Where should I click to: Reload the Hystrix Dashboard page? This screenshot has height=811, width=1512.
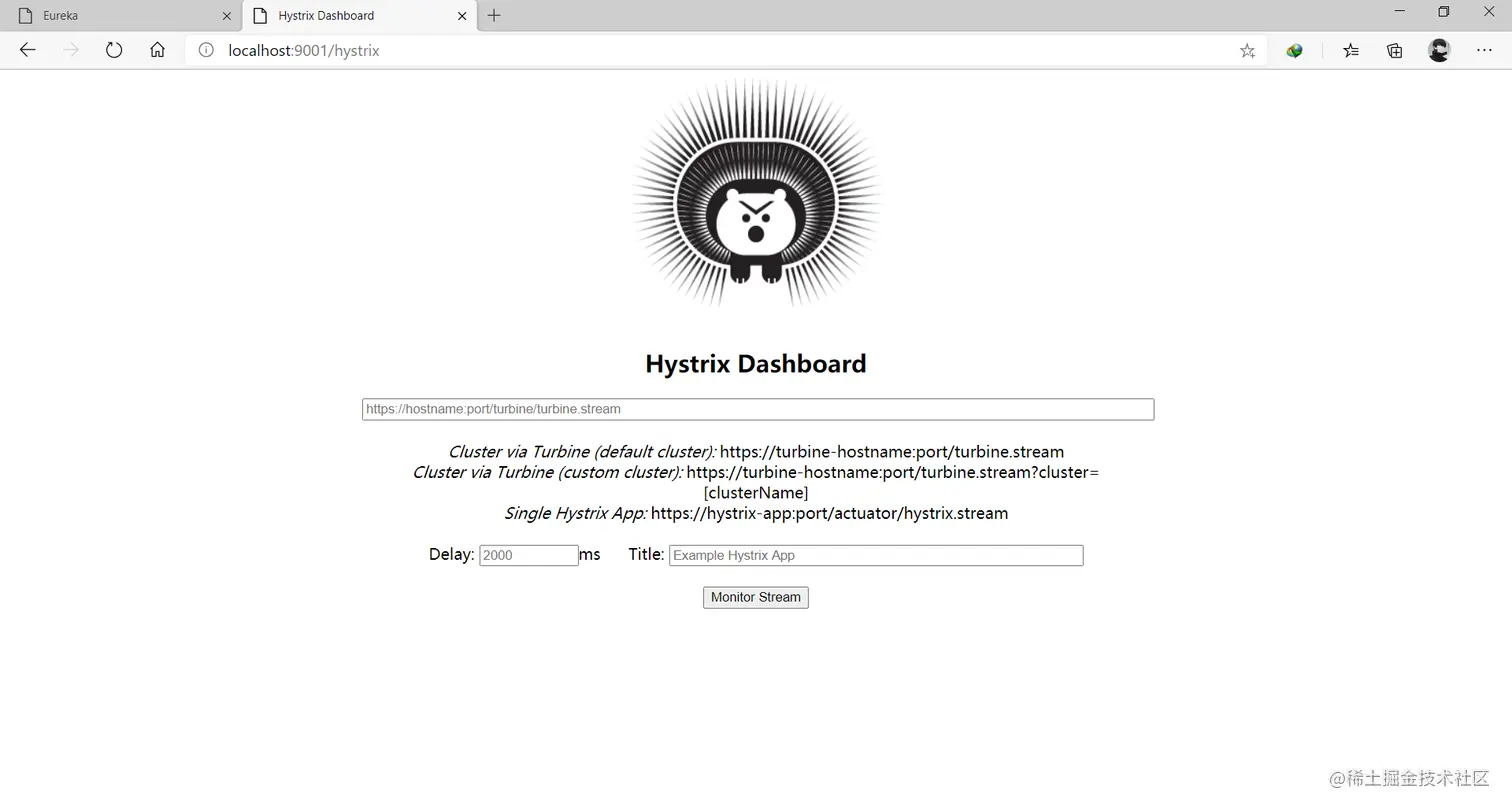pos(114,50)
